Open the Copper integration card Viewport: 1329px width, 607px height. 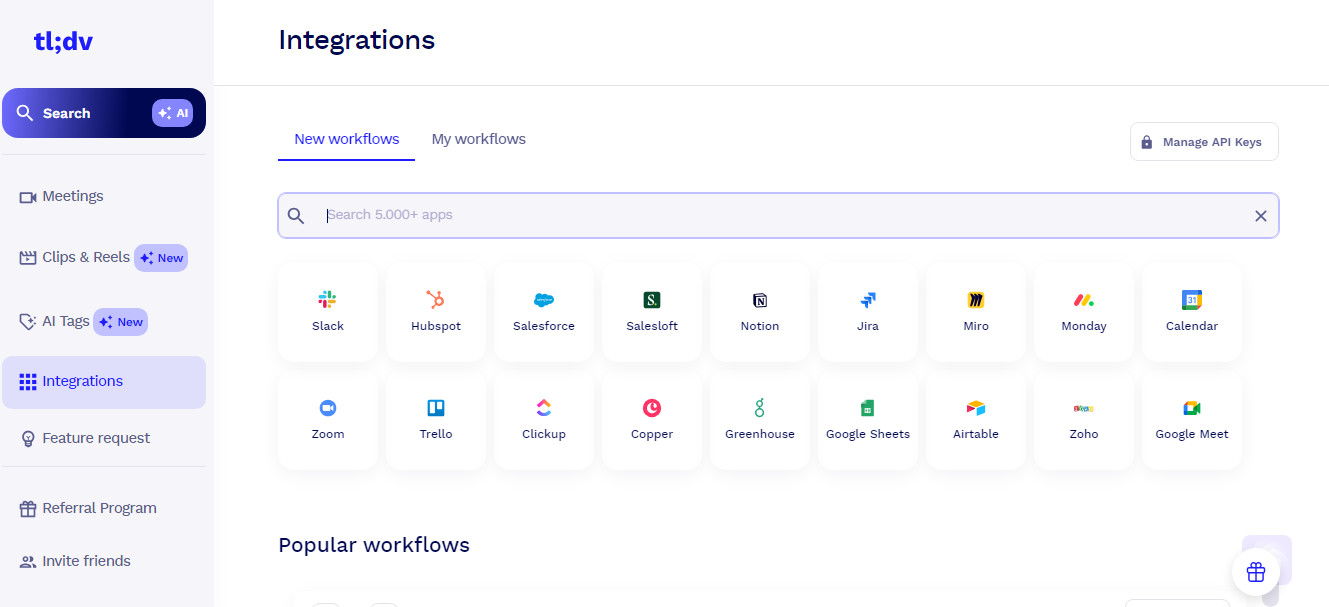tap(652, 420)
